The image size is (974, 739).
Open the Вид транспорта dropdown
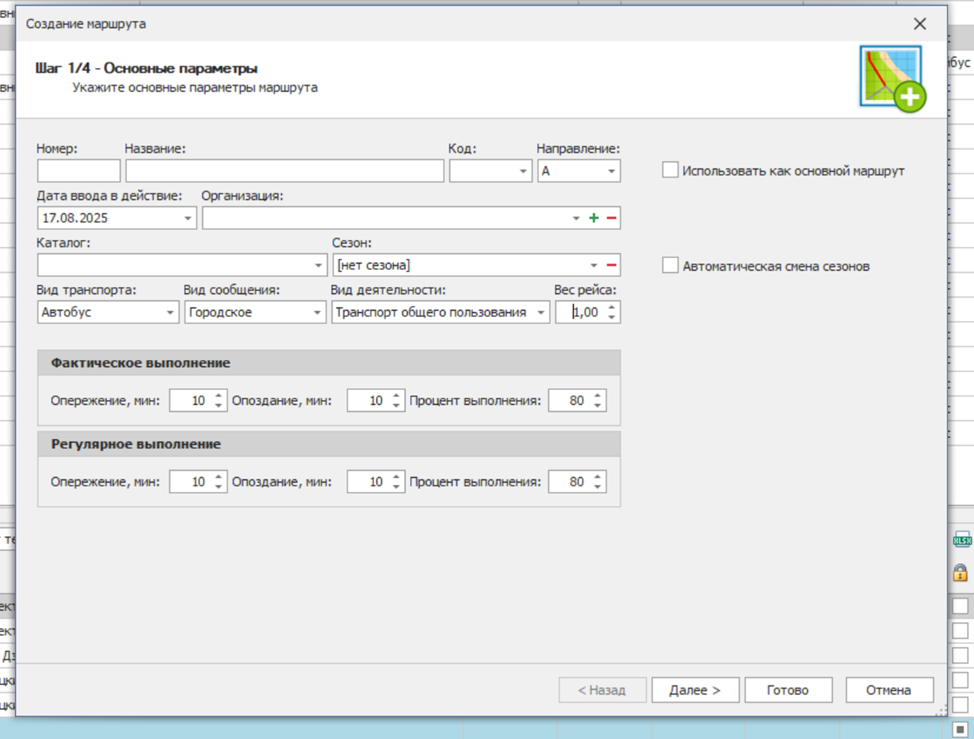(170, 313)
